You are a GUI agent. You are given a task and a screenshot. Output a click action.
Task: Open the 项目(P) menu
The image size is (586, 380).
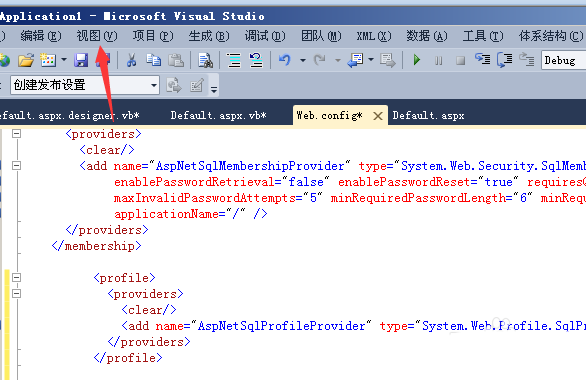(x=153, y=36)
